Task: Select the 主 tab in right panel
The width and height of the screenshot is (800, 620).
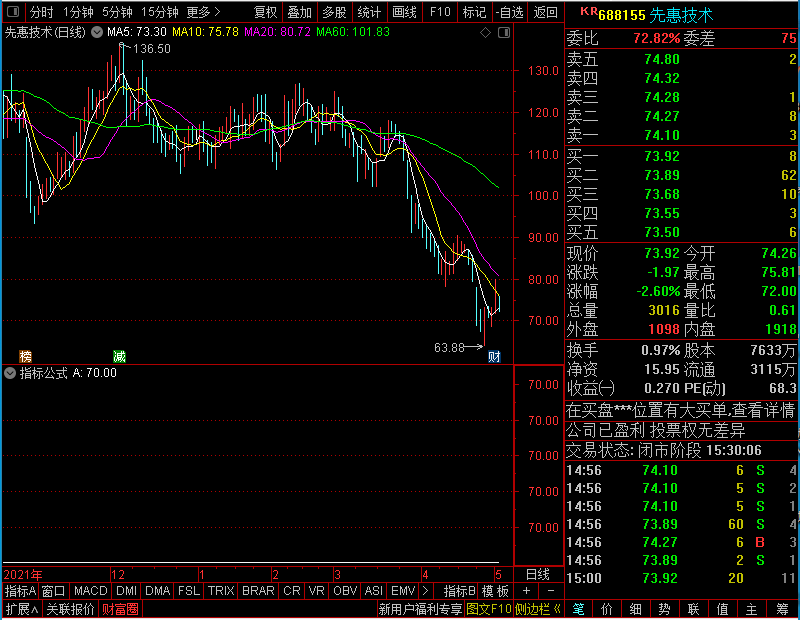Action: [x=752, y=609]
